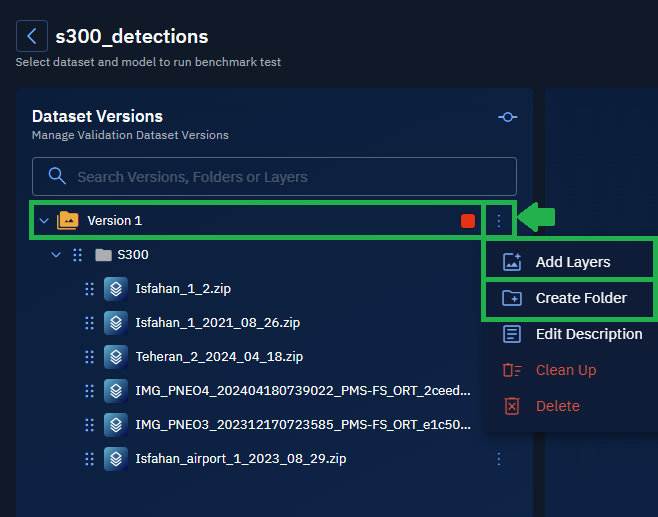
Task: Open three-dot menu for Version 1
Action: click(x=499, y=221)
